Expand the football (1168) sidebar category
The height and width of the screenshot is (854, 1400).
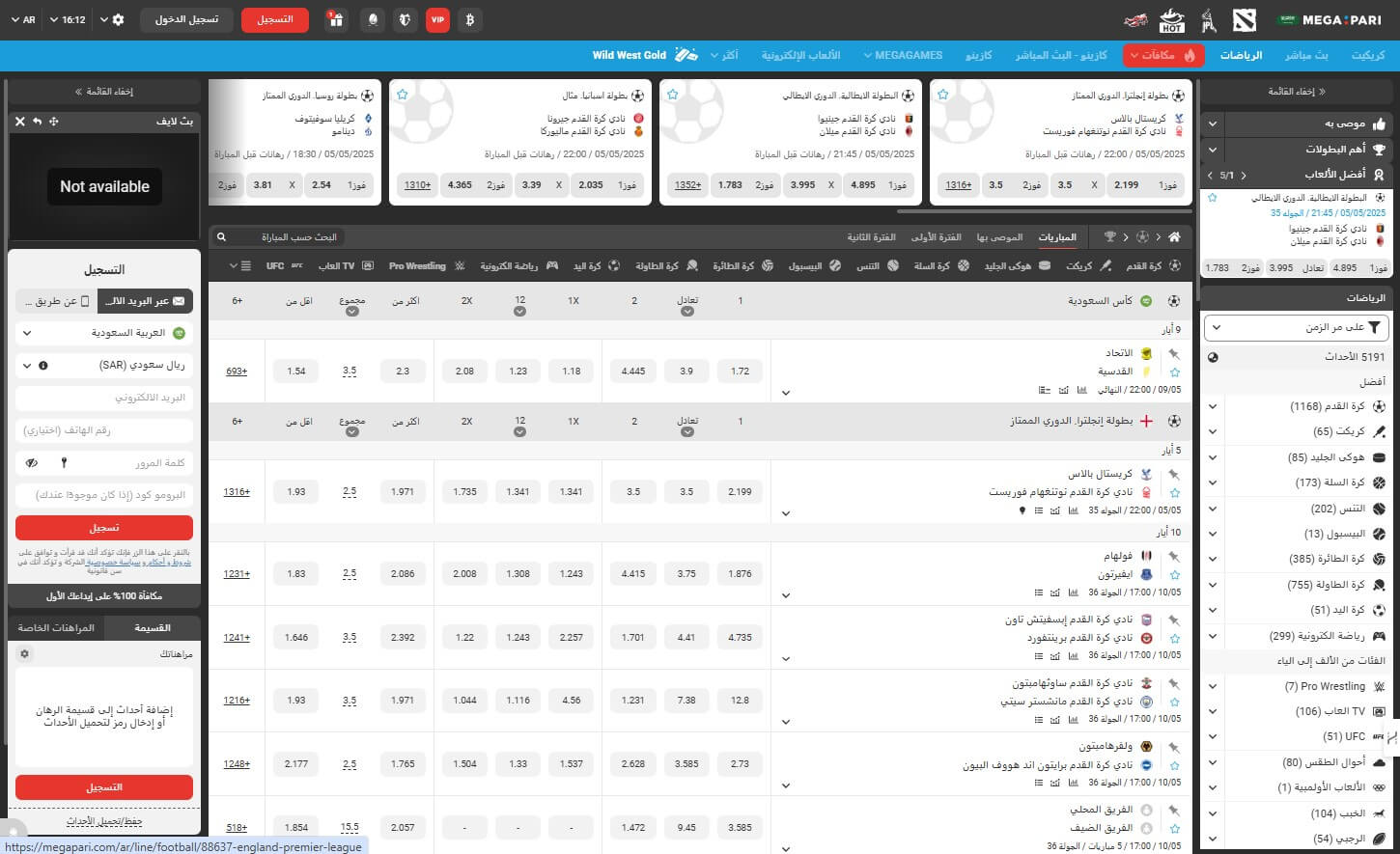click(1213, 407)
